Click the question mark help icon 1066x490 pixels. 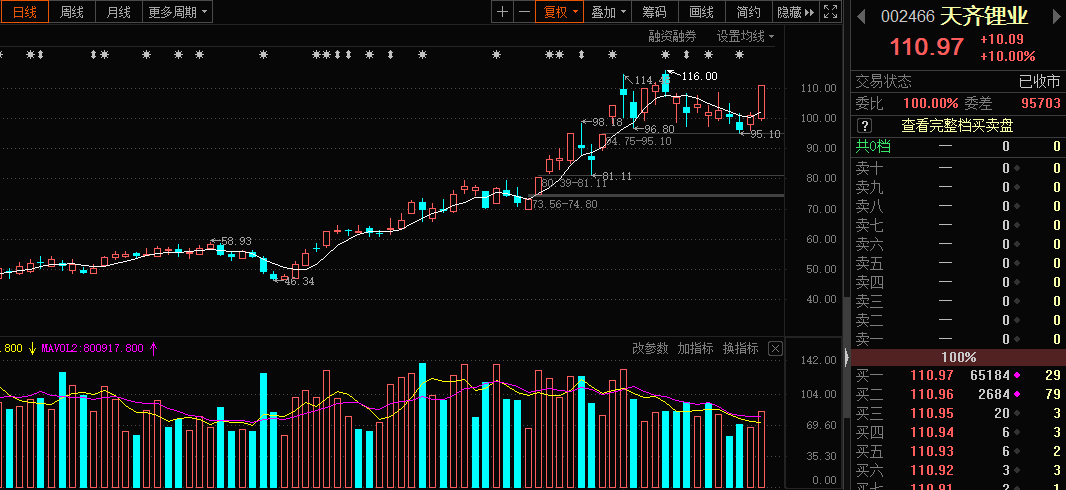pos(865,126)
